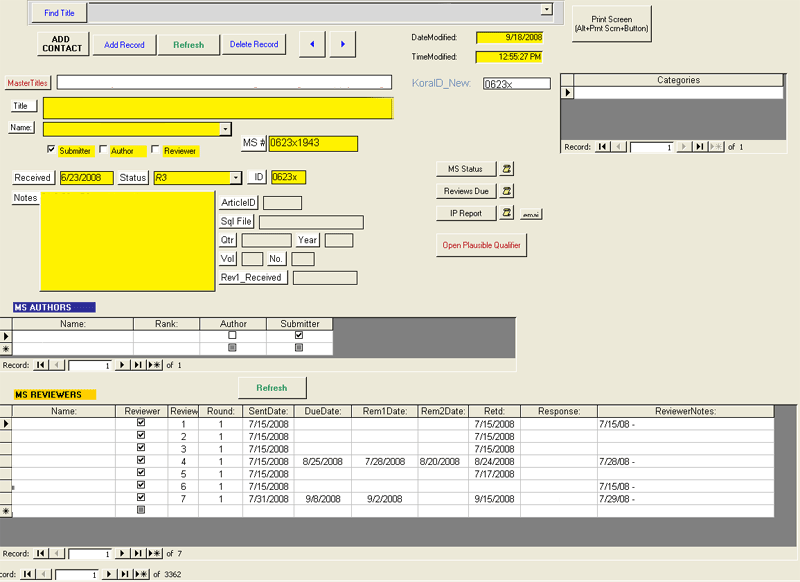Go to previous record in main form navigator

click(x=43, y=574)
